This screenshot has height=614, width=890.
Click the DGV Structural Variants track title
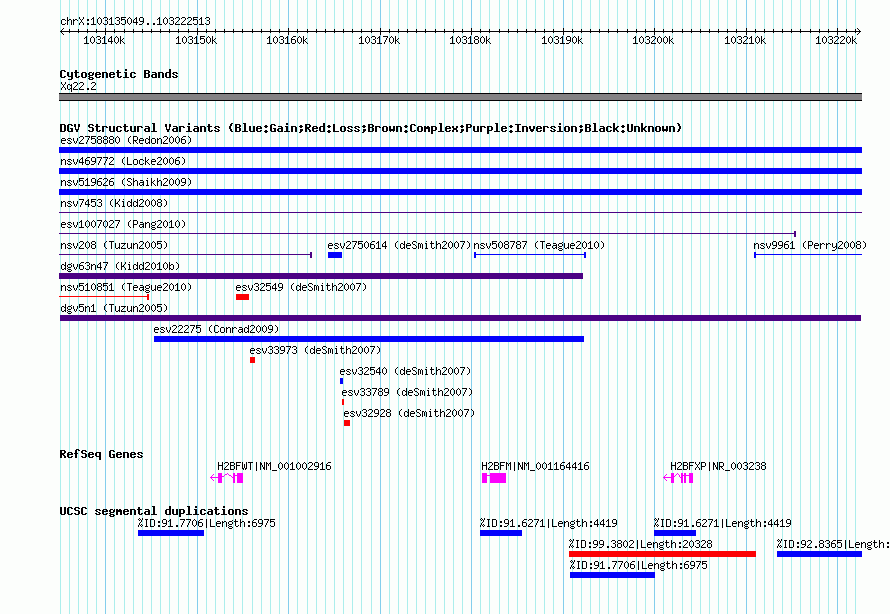(x=371, y=128)
